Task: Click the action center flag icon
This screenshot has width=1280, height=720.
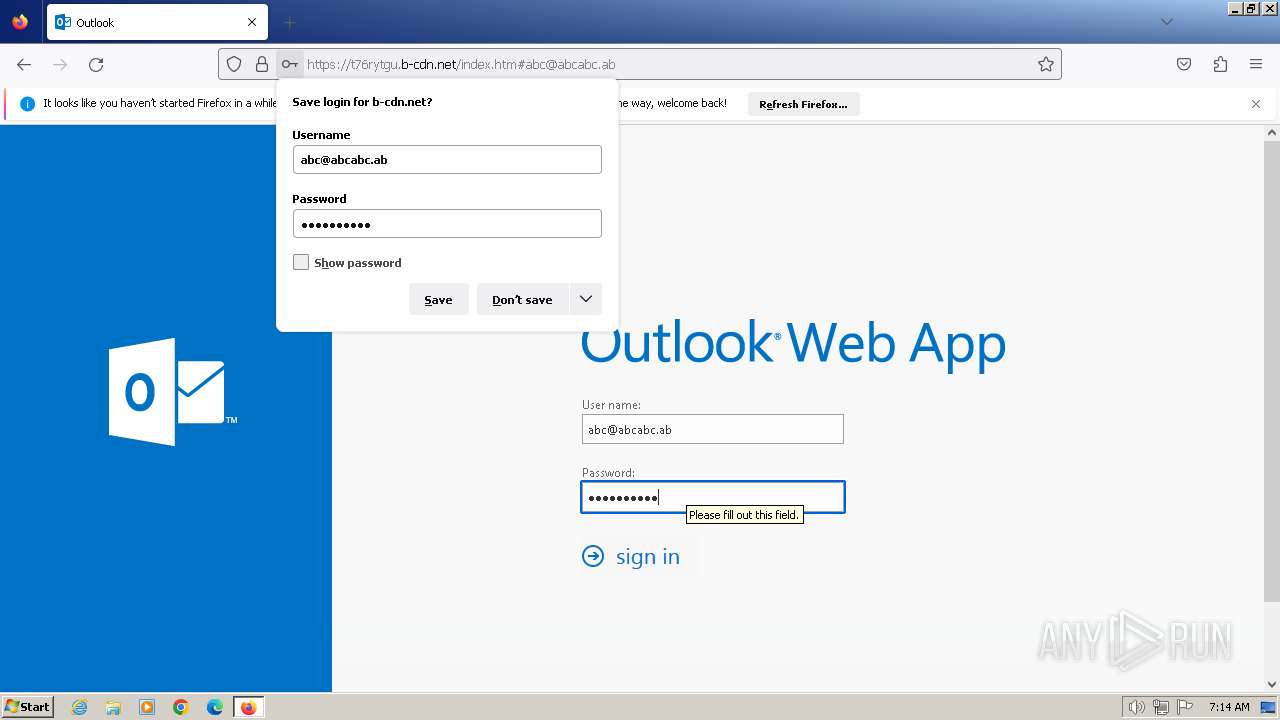Action: pos(1185,707)
